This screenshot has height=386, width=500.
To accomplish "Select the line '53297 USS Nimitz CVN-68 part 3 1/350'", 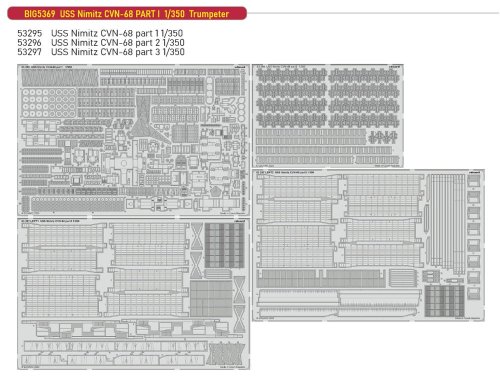I will [x=101, y=52].
